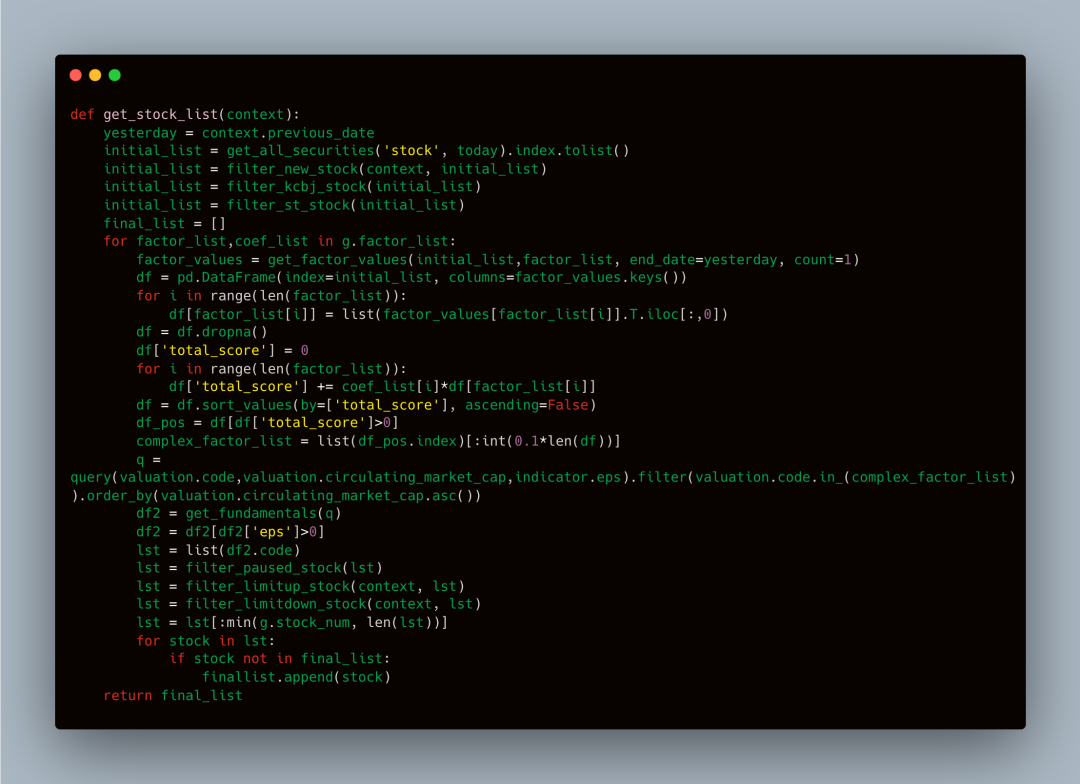1080x784 pixels.
Task: Click 'columns=factor_values.keys()' argument
Action: coord(563,278)
